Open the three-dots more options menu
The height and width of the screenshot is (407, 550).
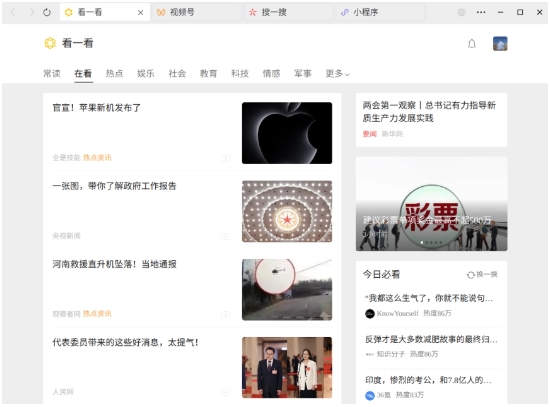(481, 12)
